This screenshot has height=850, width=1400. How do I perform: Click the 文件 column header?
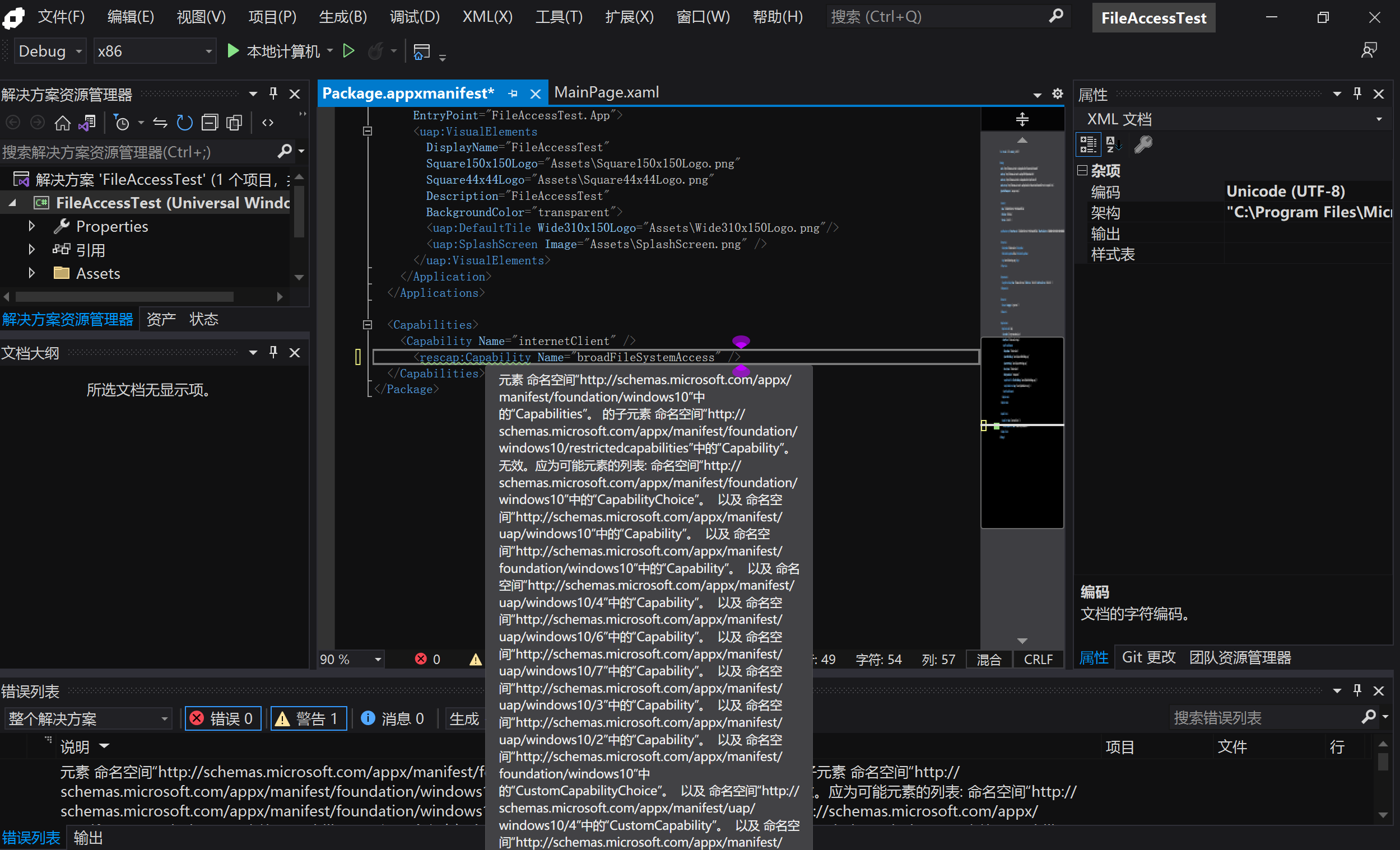[x=1232, y=746]
